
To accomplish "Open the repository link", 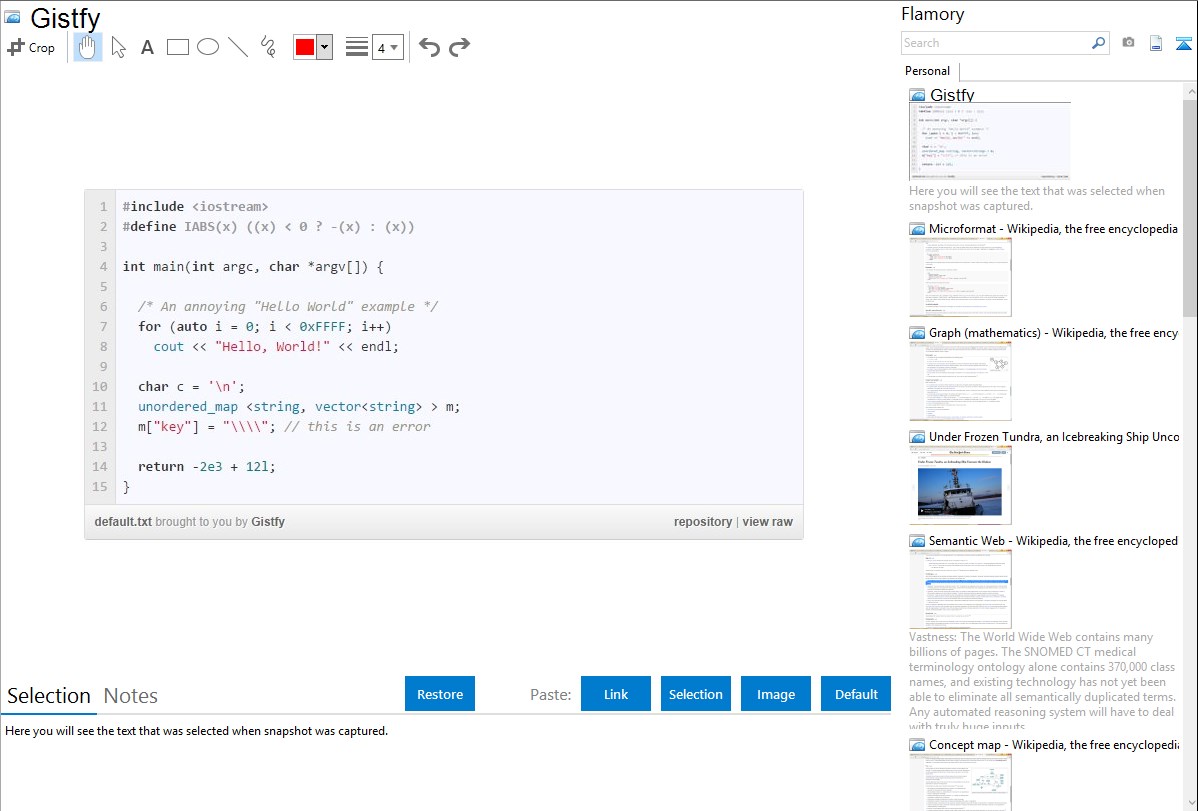I will [x=703, y=522].
